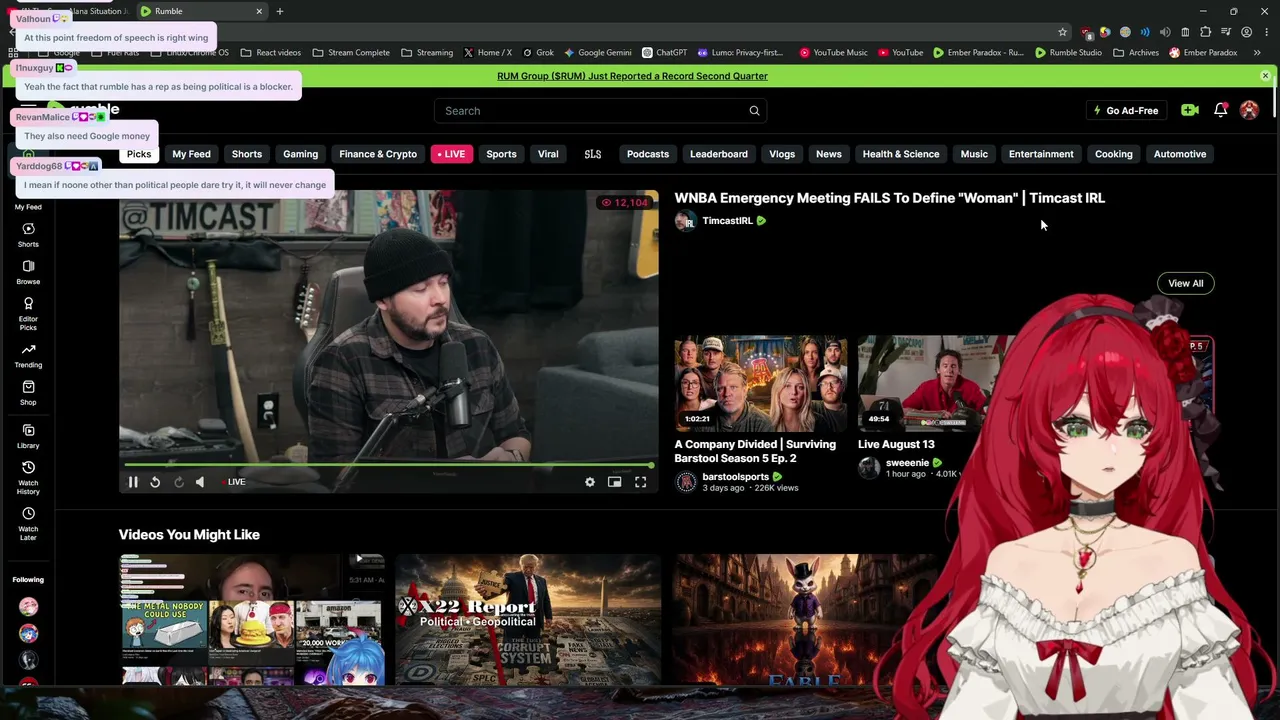Open Shop in the left sidebar

(x=28, y=393)
